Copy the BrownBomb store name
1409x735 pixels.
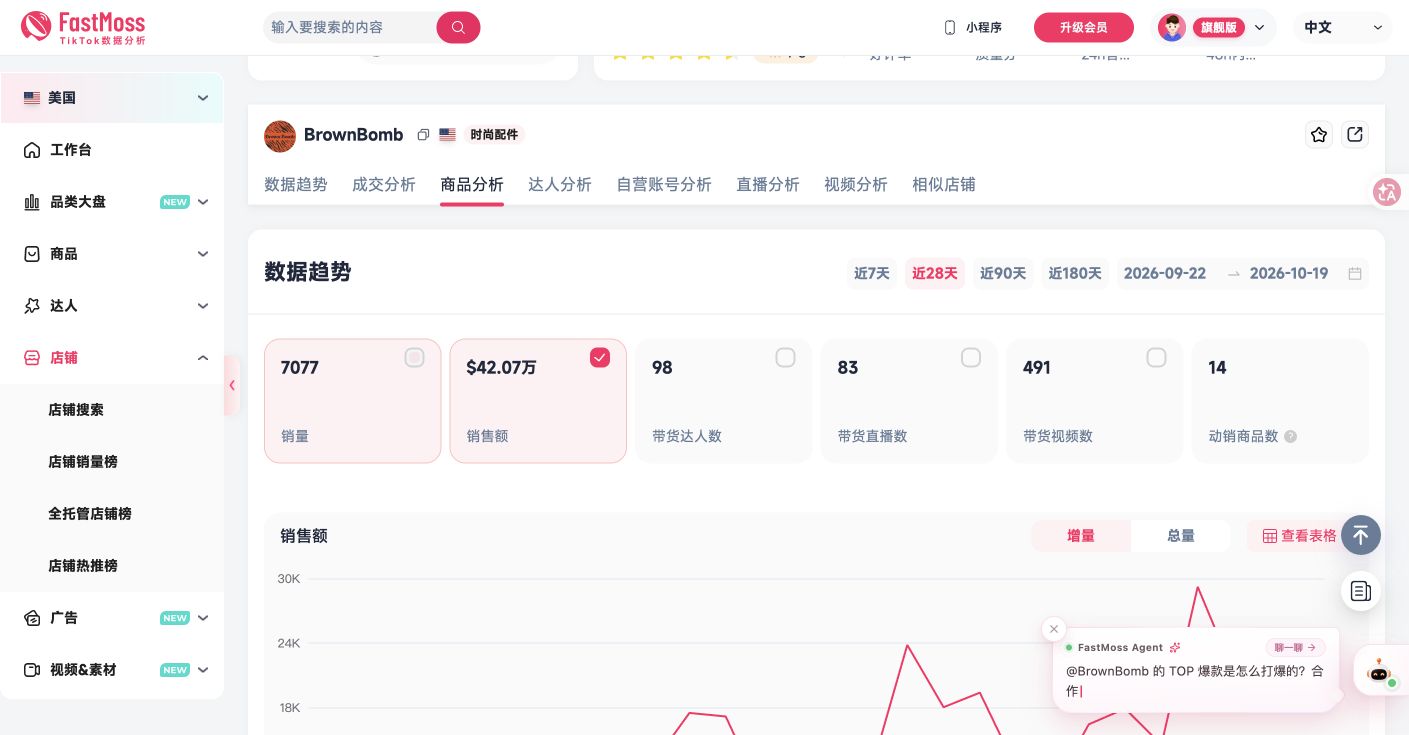point(423,135)
